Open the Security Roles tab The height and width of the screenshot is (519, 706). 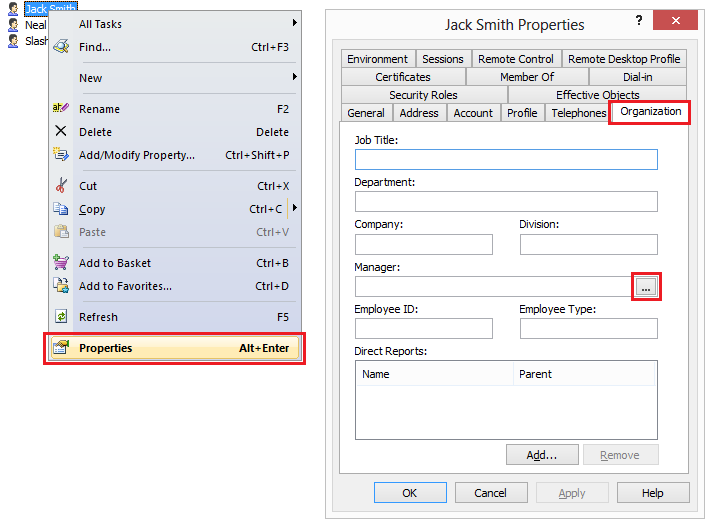point(423,95)
